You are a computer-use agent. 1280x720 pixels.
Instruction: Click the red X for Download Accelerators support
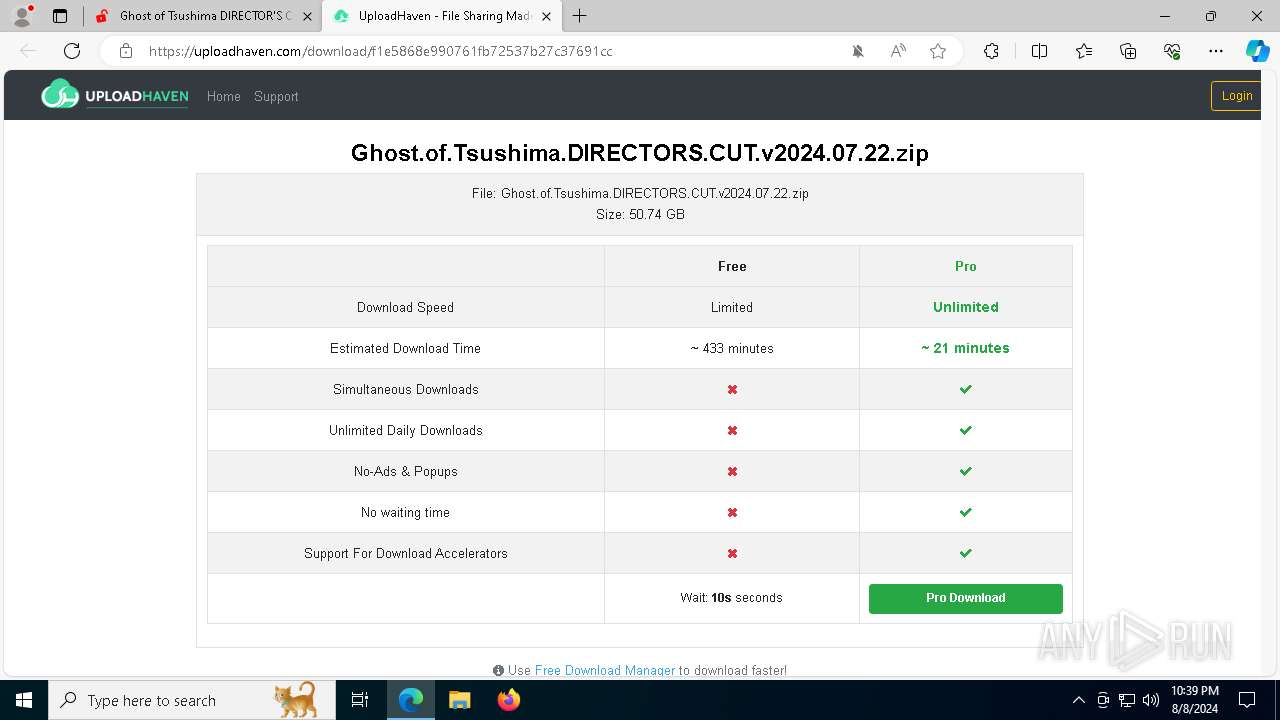(732, 553)
